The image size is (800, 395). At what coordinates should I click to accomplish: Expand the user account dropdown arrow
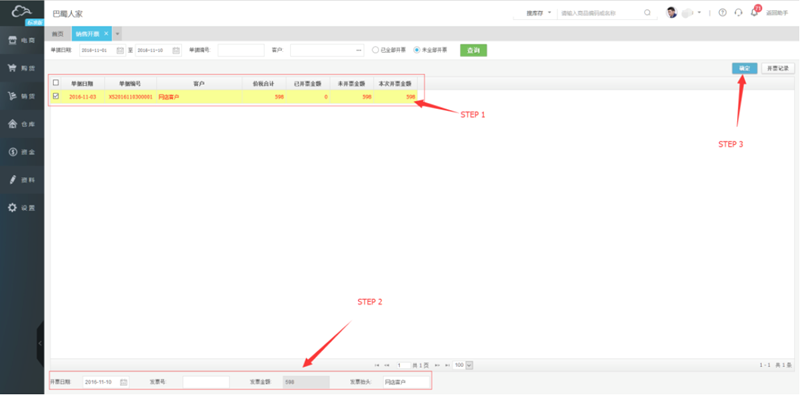[699, 12]
